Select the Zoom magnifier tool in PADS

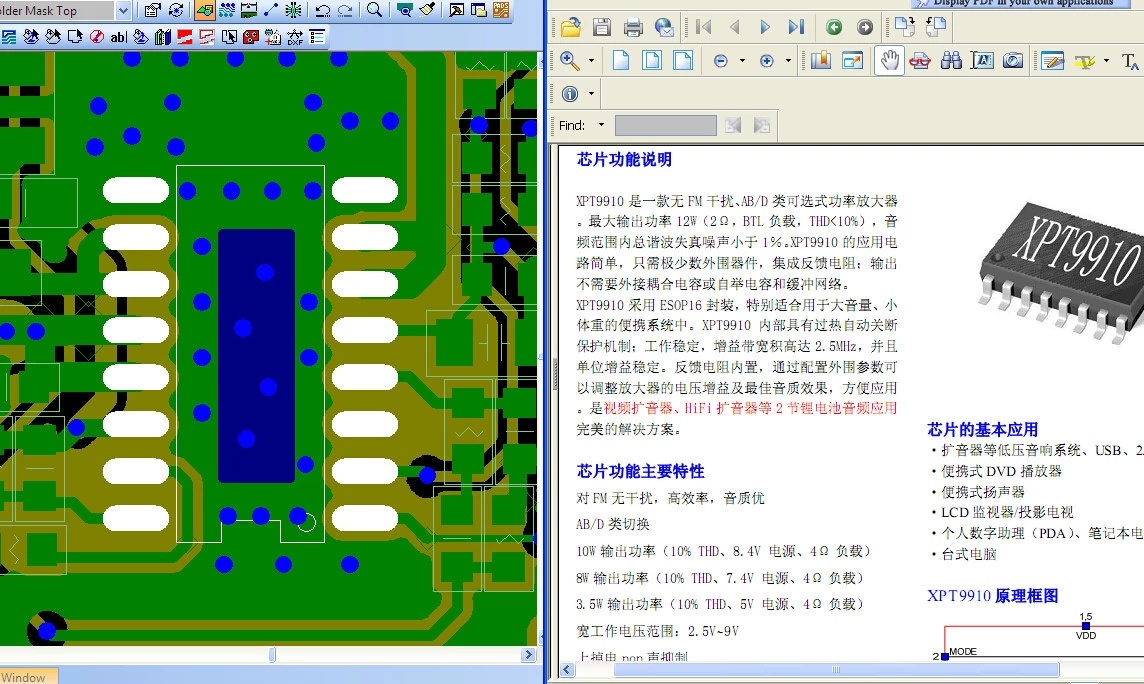[x=374, y=10]
